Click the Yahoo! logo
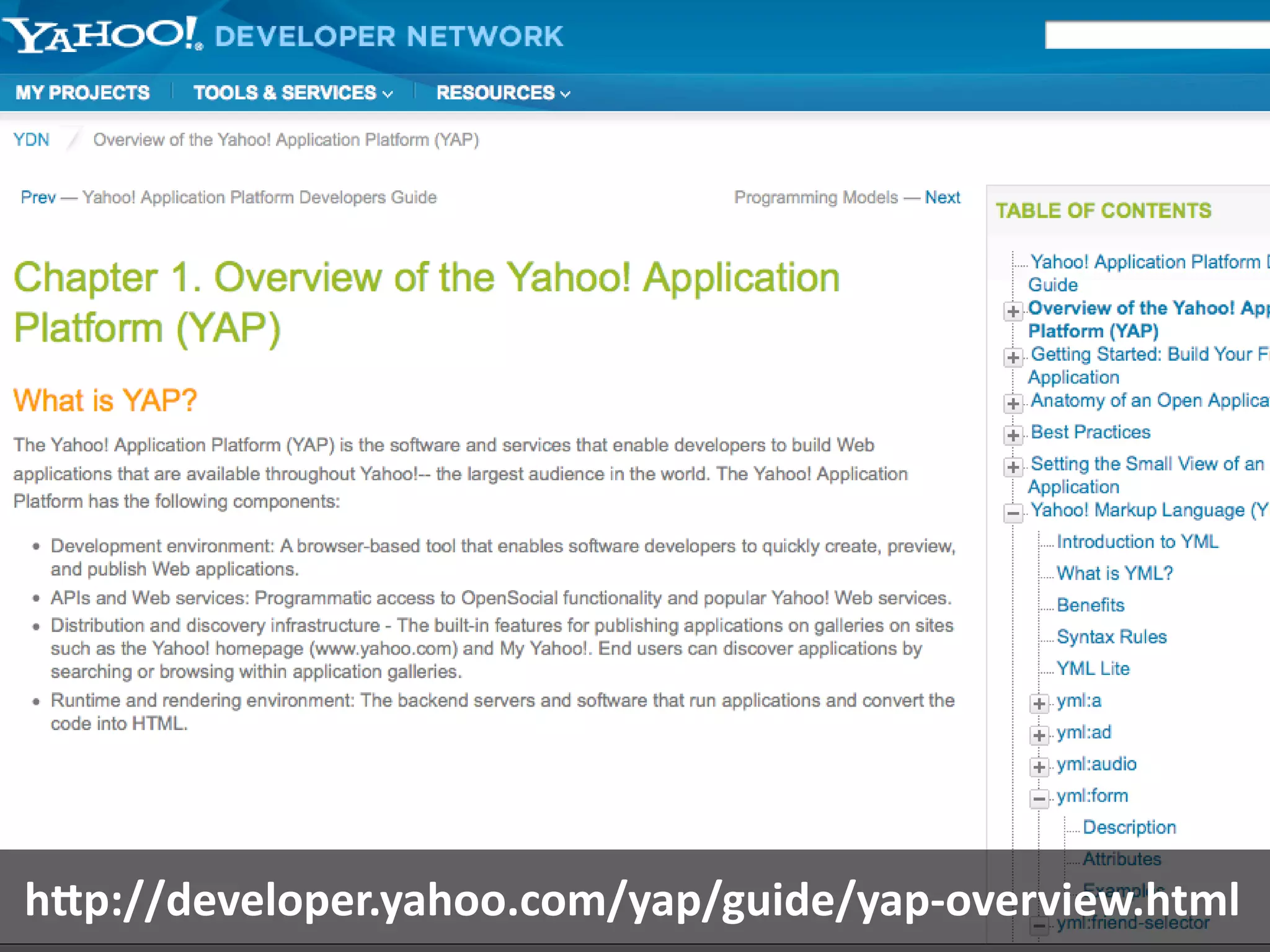The height and width of the screenshot is (952, 1270). click(102, 35)
